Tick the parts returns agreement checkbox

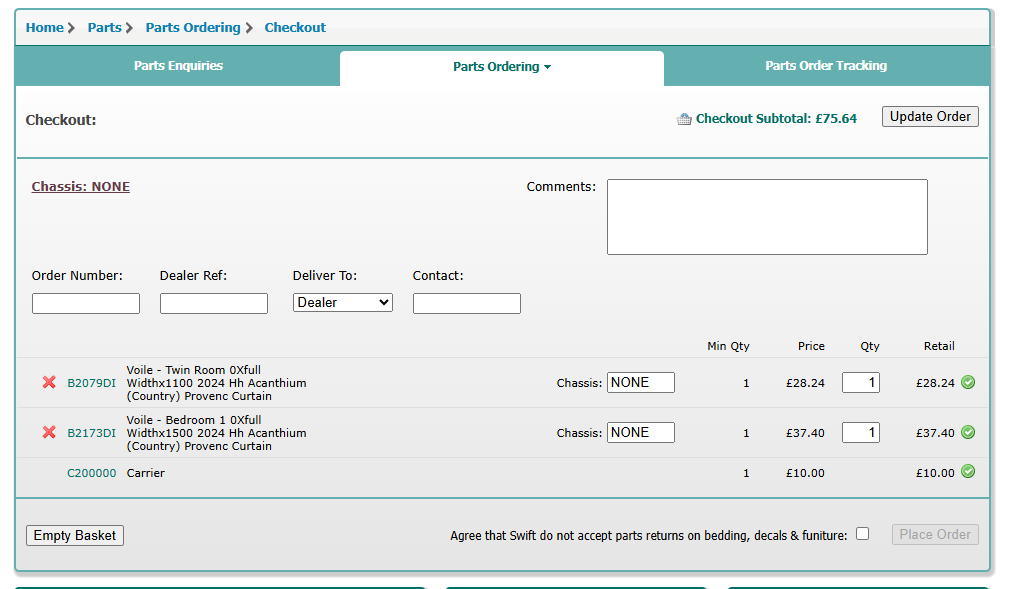click(863, 534)
